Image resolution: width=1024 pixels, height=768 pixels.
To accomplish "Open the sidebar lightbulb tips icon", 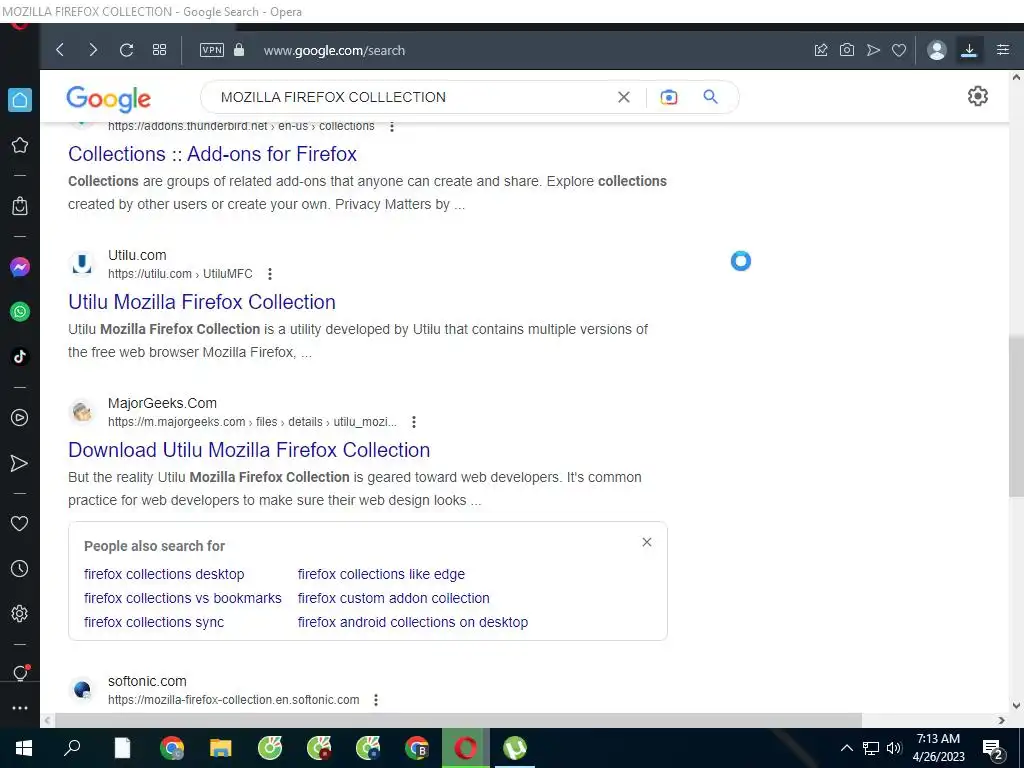I will (20, 673).
